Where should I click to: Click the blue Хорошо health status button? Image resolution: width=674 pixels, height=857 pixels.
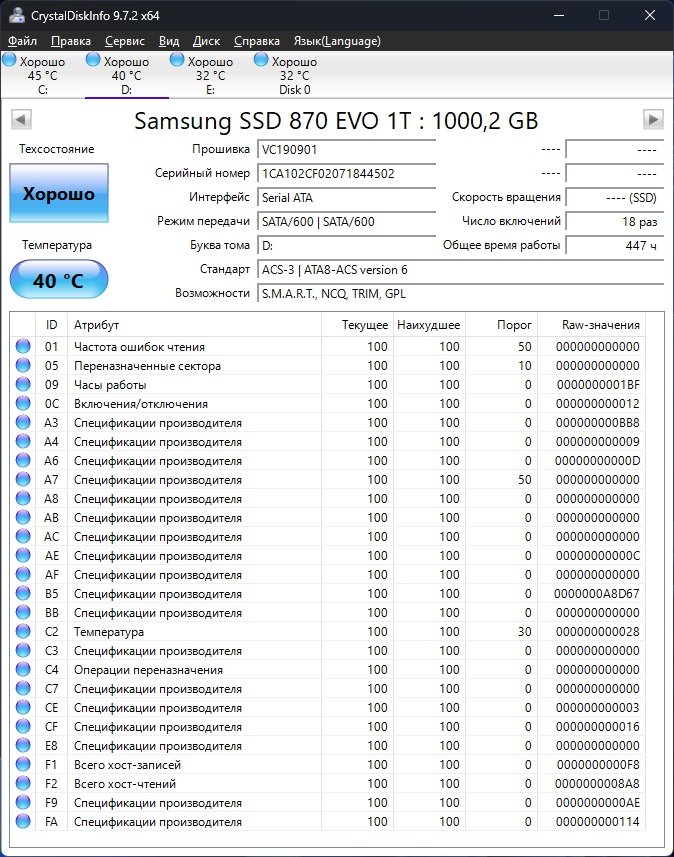tap(58, 194)
